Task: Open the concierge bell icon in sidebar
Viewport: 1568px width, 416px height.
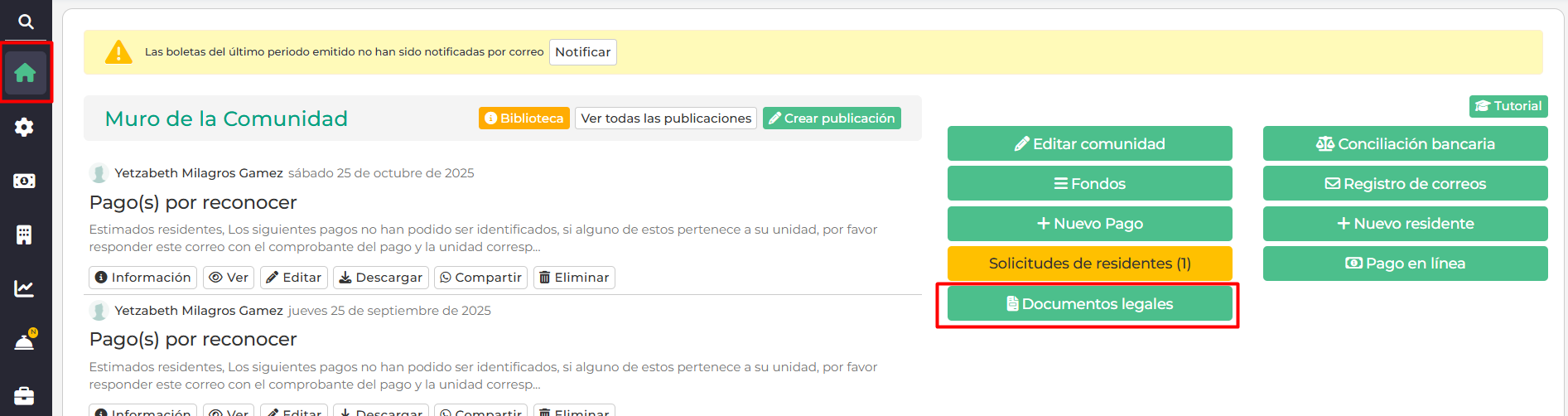Action: pyautogui.click(x=25, y=341)
